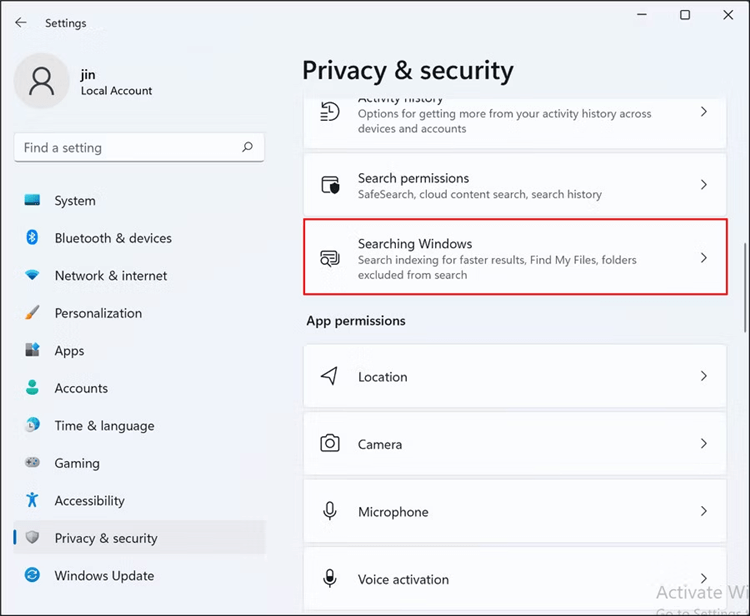
Task: Click the Voice activation mic icon
Action: [x=330, y=578]
